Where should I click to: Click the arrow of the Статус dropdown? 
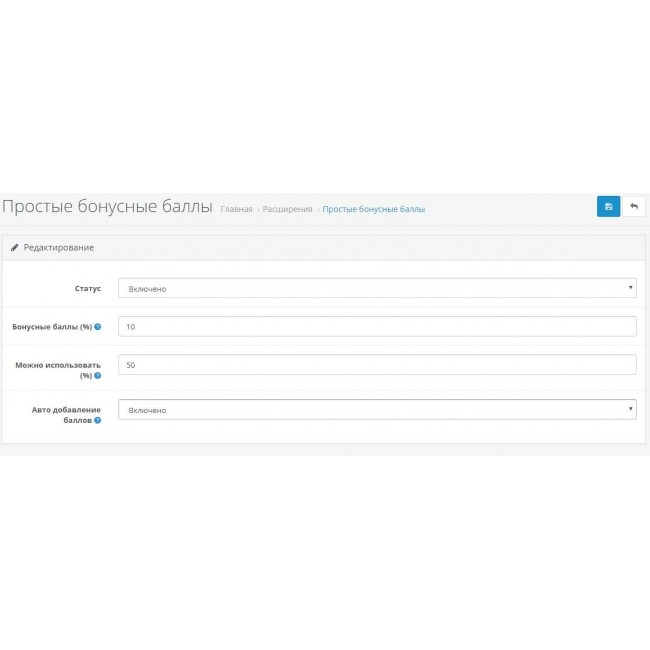pos(630,288)
